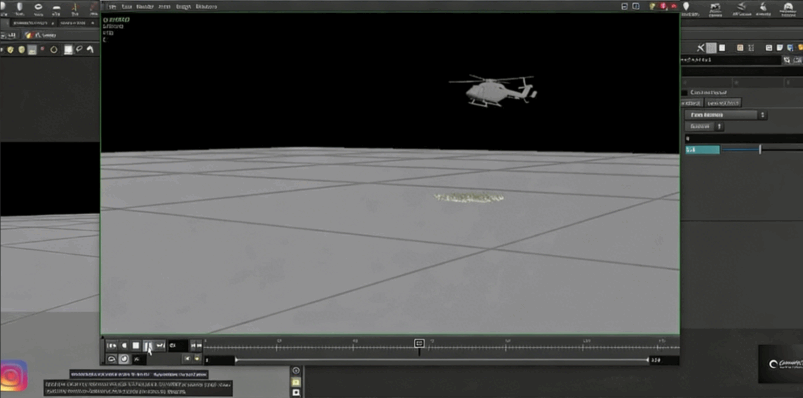Click the highlighted gray square icon in parameter toolbar
The height and width of the screenshot is (398, 803).
click(x=711, y=48)
